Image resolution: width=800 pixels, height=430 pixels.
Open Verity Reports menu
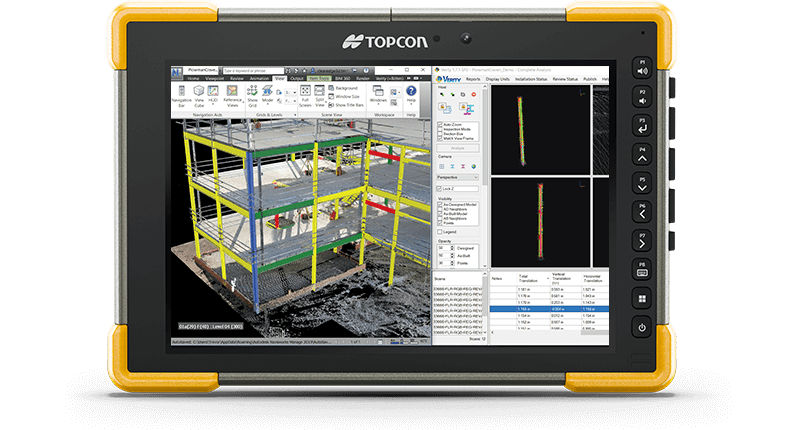click(x=473, y=79)
